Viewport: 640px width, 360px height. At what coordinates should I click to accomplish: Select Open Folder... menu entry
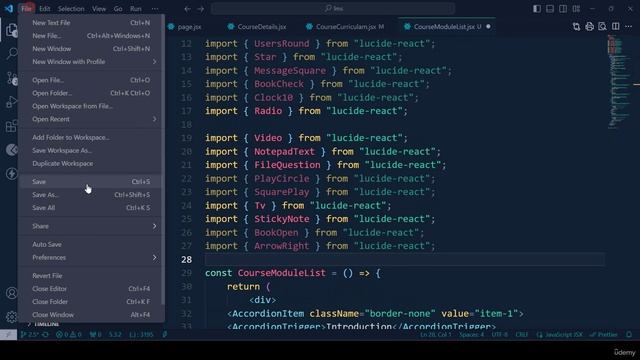[91, 93]
